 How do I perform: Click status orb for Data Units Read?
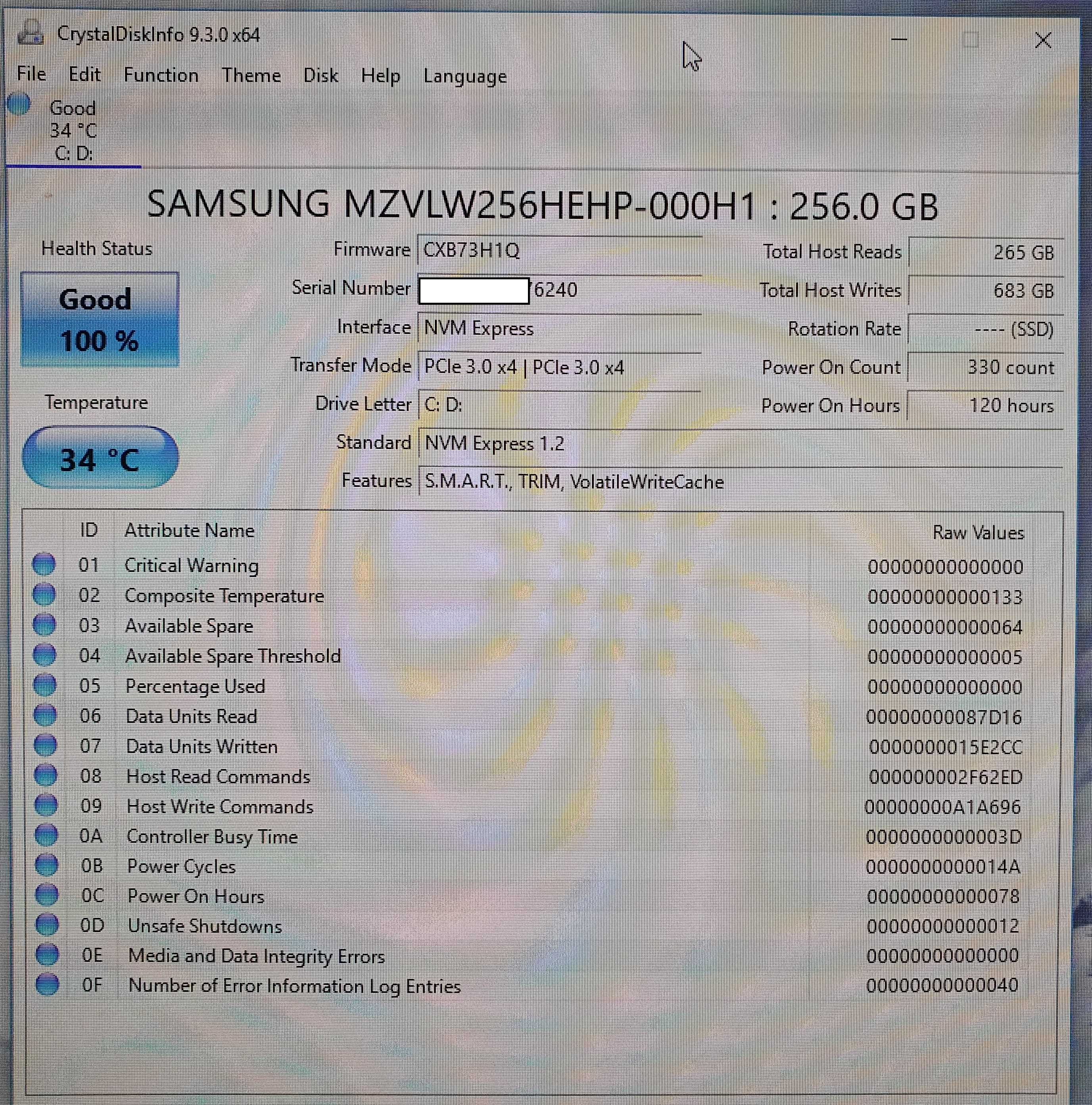tap(45, 715)
